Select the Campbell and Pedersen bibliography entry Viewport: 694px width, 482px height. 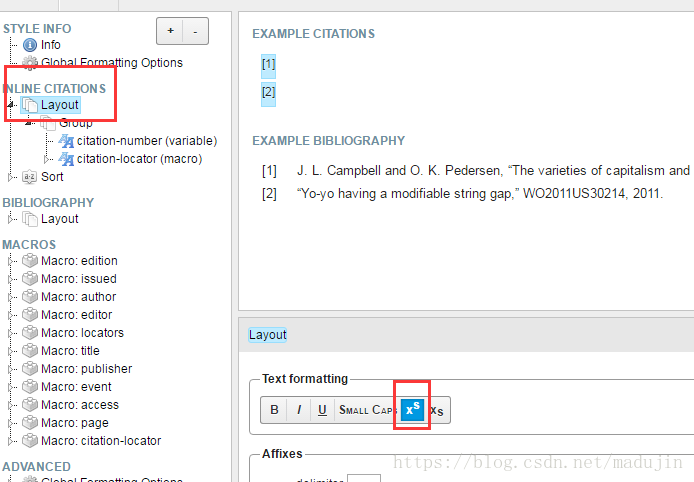click(x=478, y=170)
